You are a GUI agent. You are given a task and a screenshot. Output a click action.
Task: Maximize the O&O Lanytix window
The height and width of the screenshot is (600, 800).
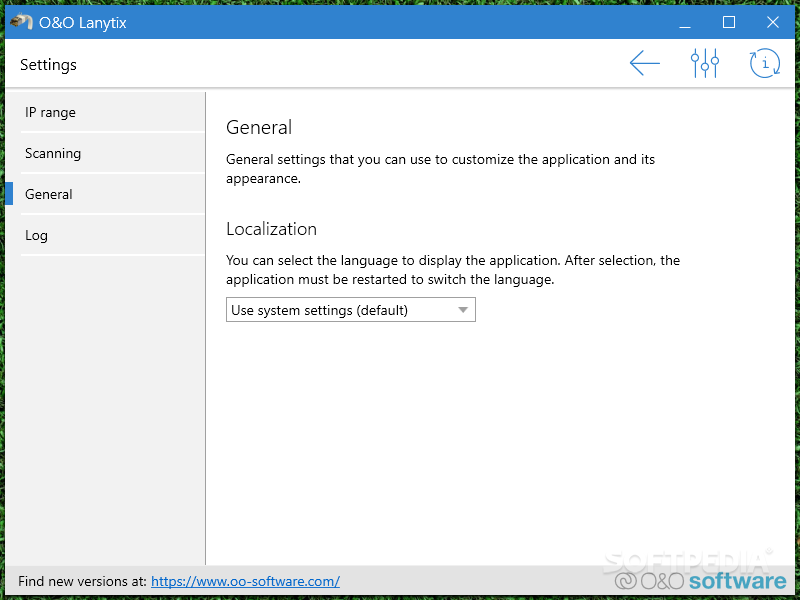[729, 22]
